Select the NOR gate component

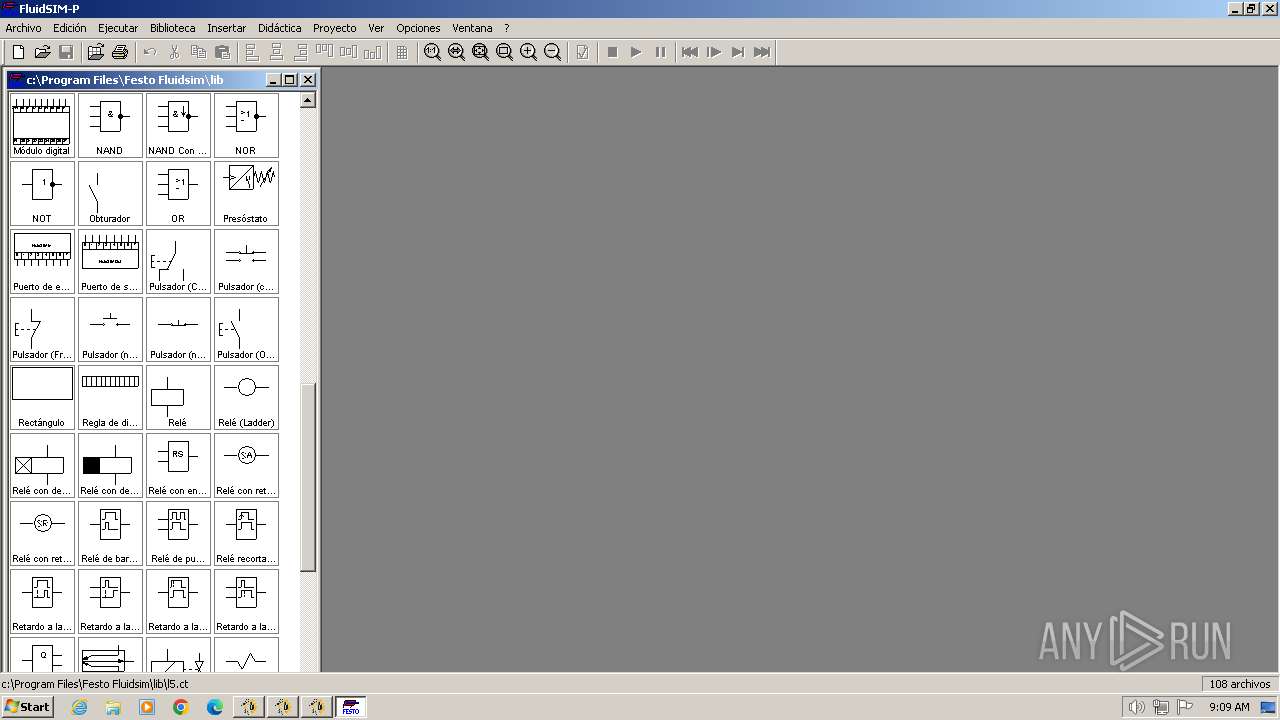(246, 125)
